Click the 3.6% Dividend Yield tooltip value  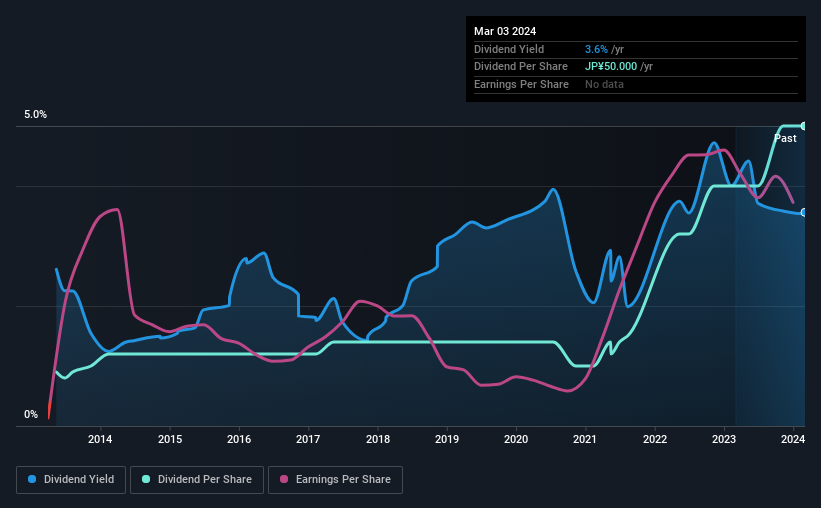point(596,49)
